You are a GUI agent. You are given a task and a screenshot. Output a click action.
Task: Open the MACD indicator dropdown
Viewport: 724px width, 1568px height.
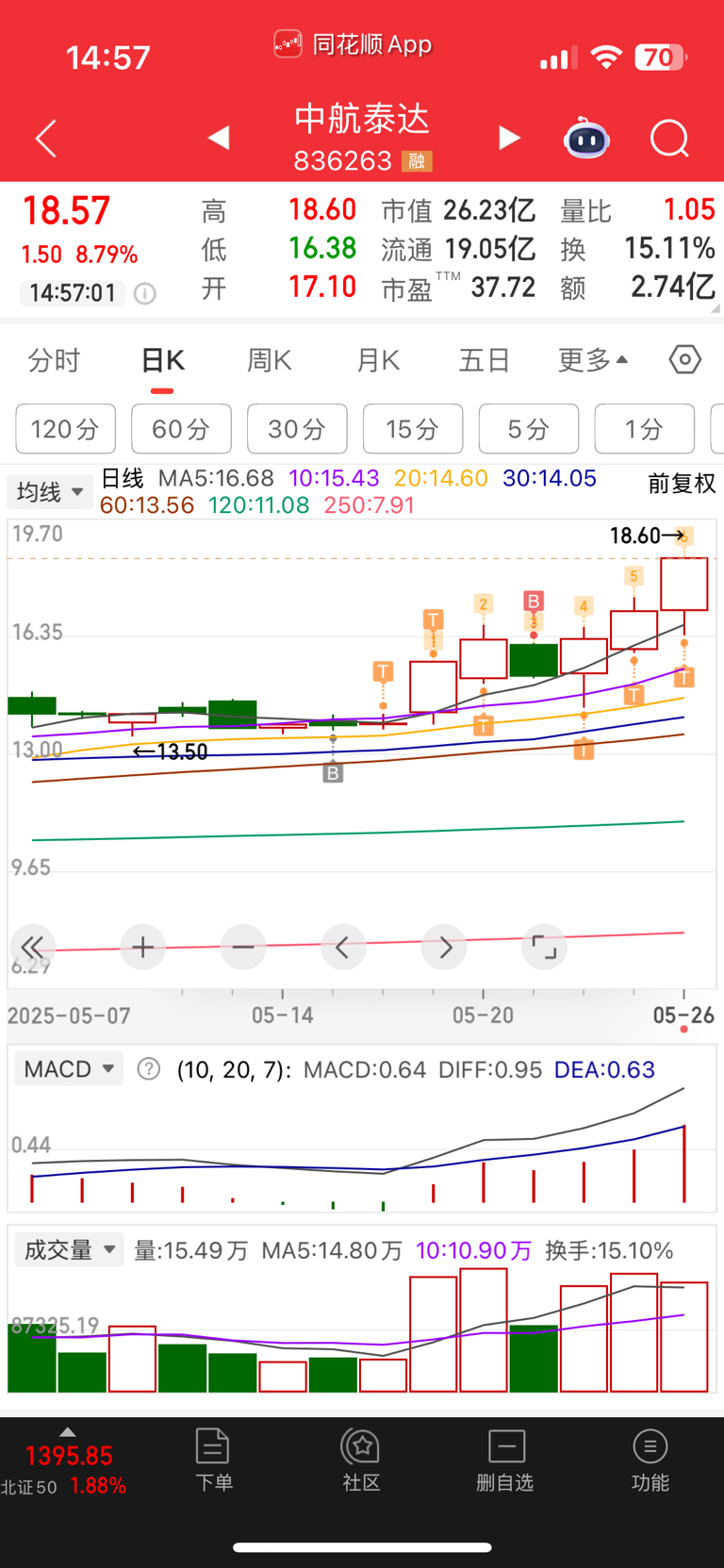pyautogui.click(x=69, y=1069)
